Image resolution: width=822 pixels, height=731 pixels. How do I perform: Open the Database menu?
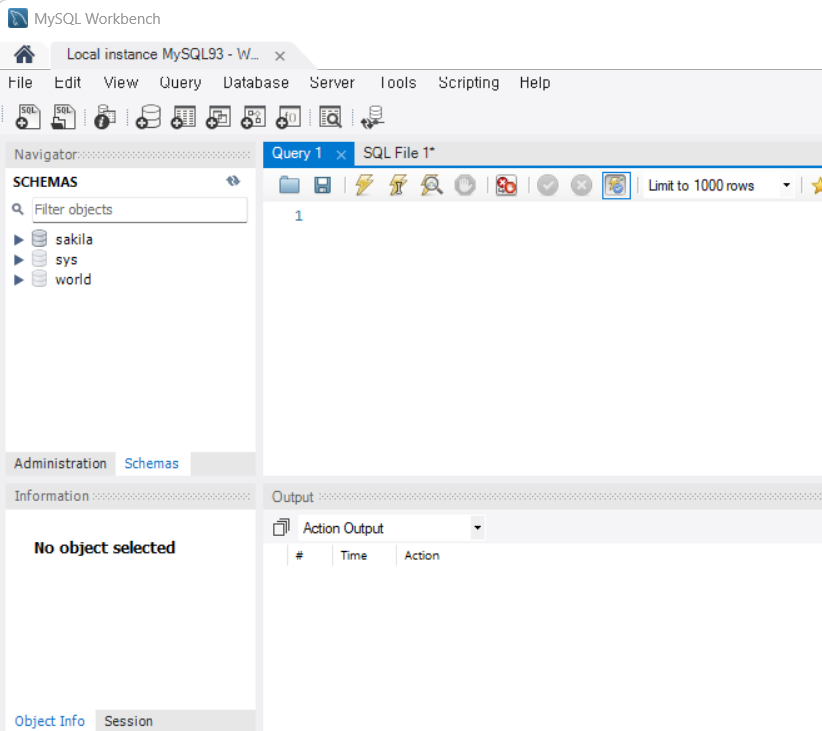pyautogui.click(x=256, y=82)
